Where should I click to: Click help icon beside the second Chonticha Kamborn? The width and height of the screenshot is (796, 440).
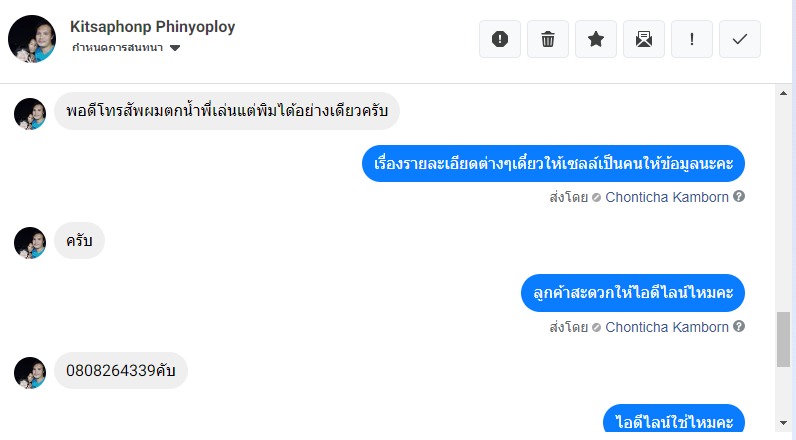(x=739, y=327)
